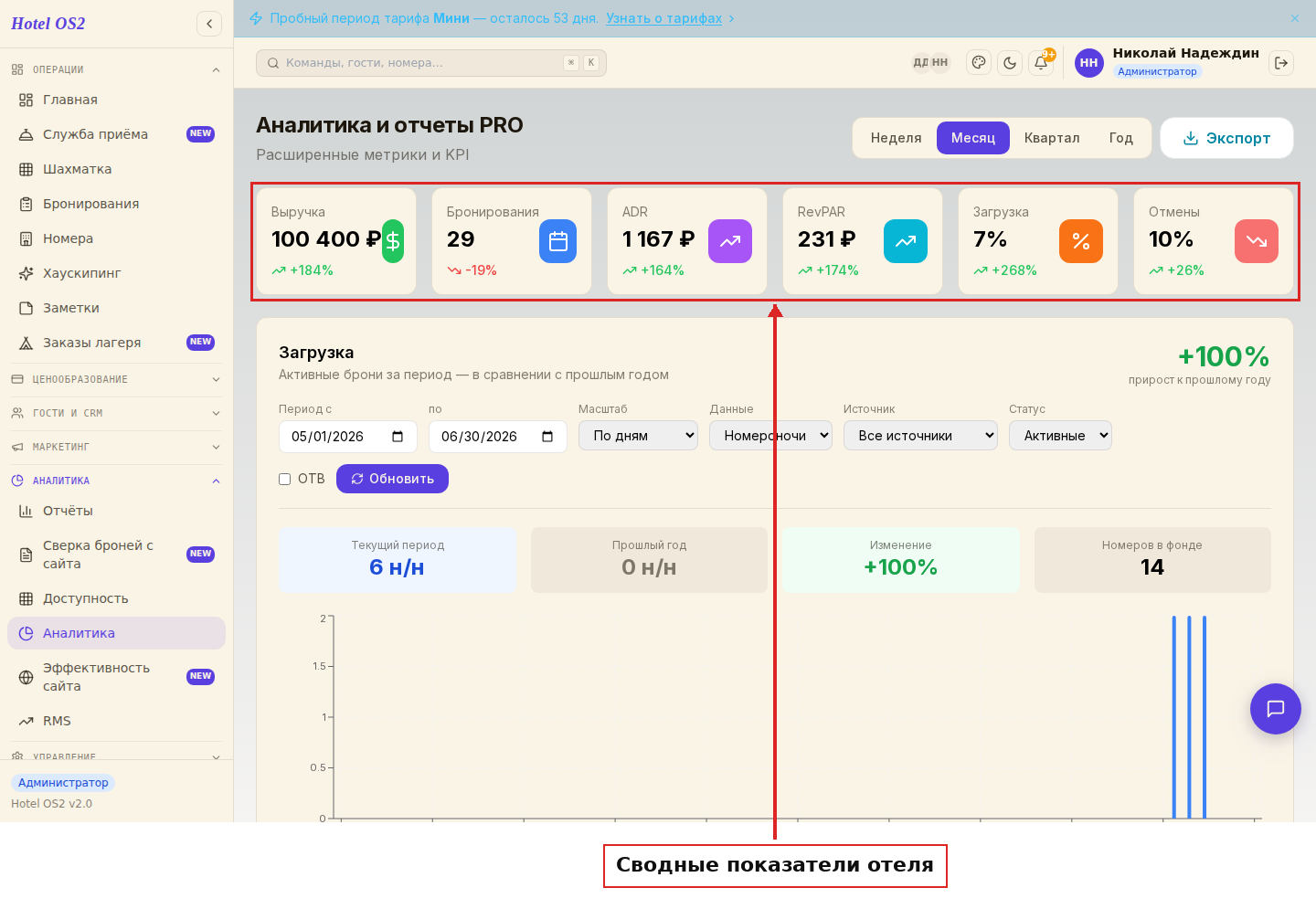Open Эффективность сайта page
The width and height of the screenshot is (1316, 909).
tap(116, 677)
